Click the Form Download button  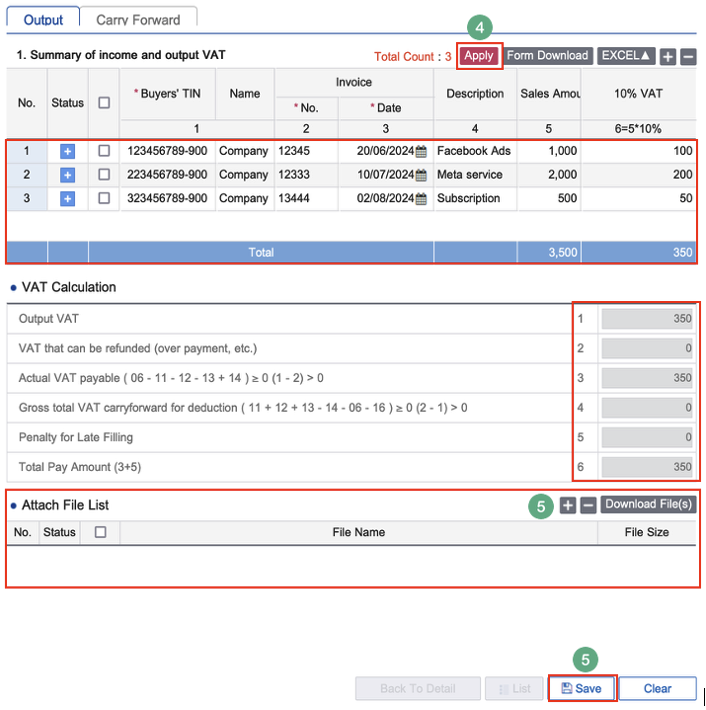(548, 56)
